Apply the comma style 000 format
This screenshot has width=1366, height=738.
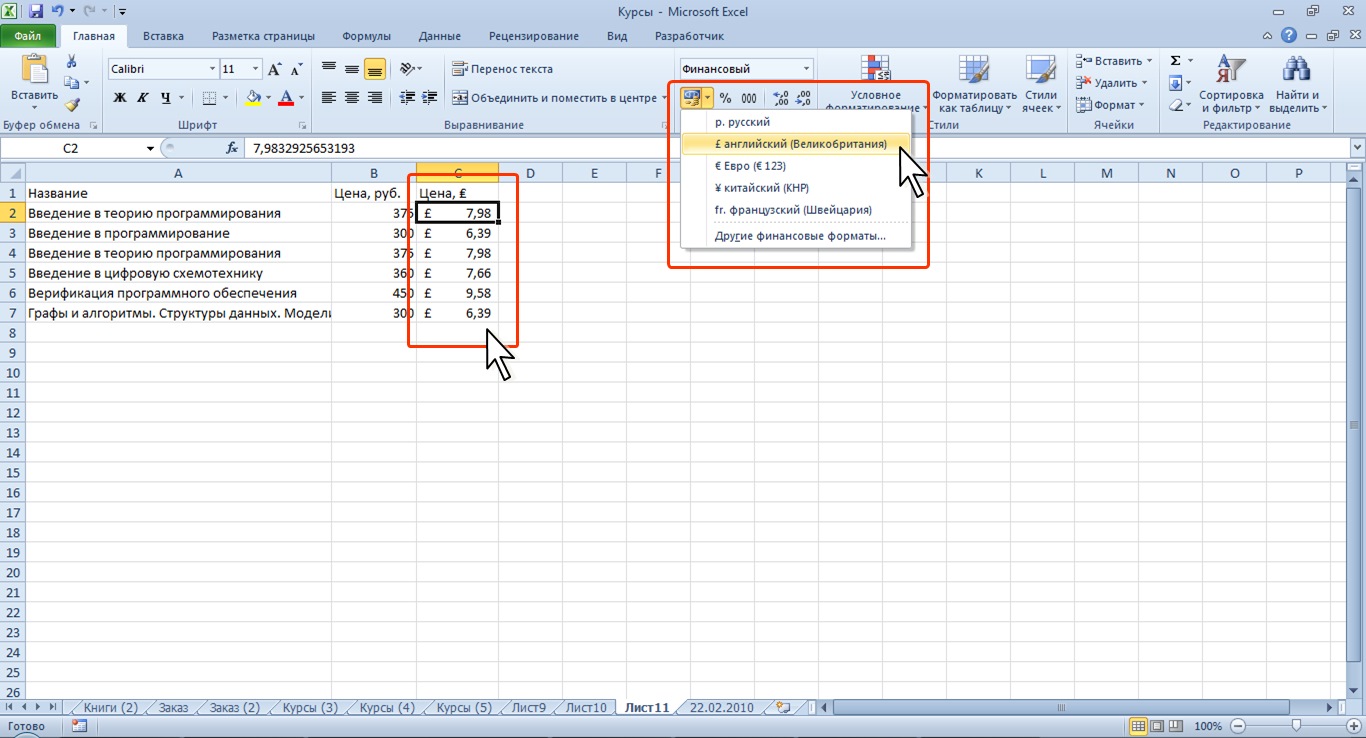[x=748, y=98]
